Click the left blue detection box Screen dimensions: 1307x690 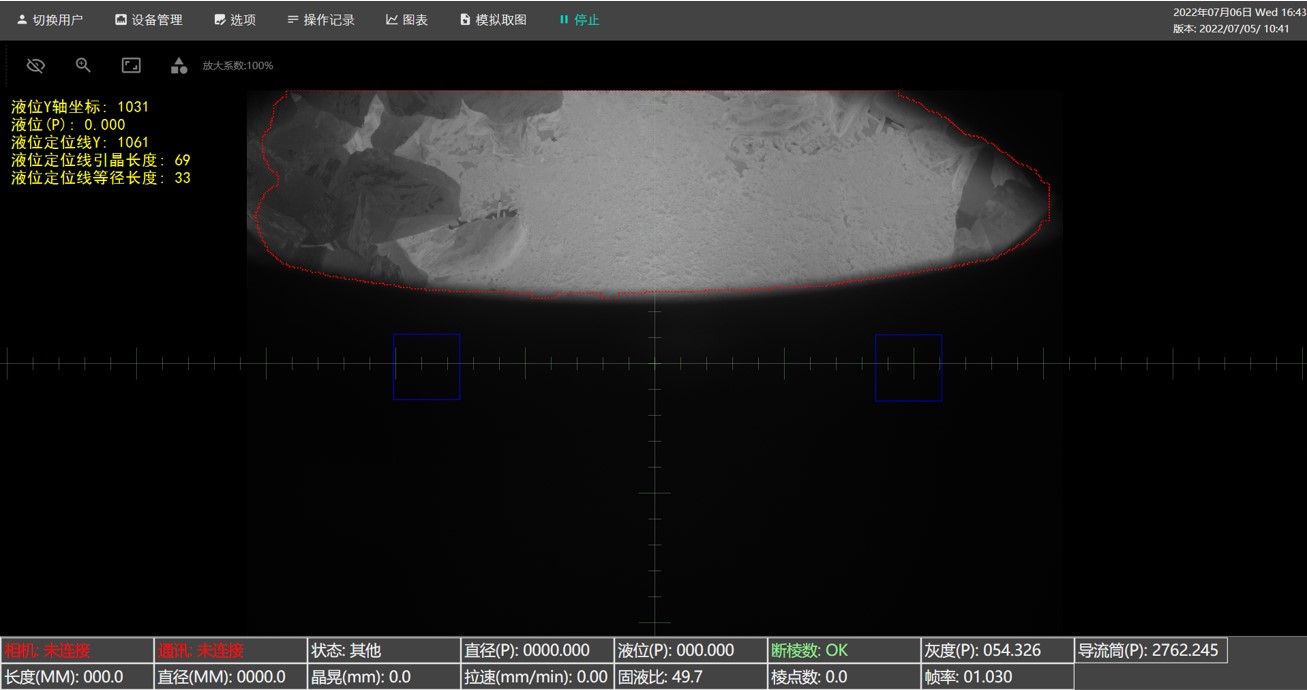pyautogui.click(x=426, y=366)
